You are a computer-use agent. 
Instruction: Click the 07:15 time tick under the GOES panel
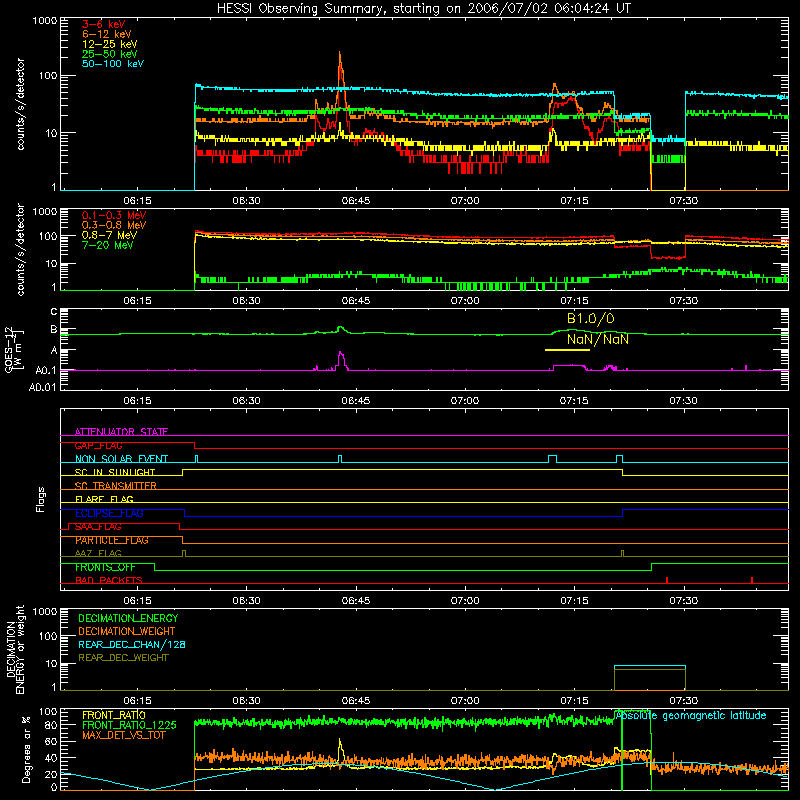(574, 401)
